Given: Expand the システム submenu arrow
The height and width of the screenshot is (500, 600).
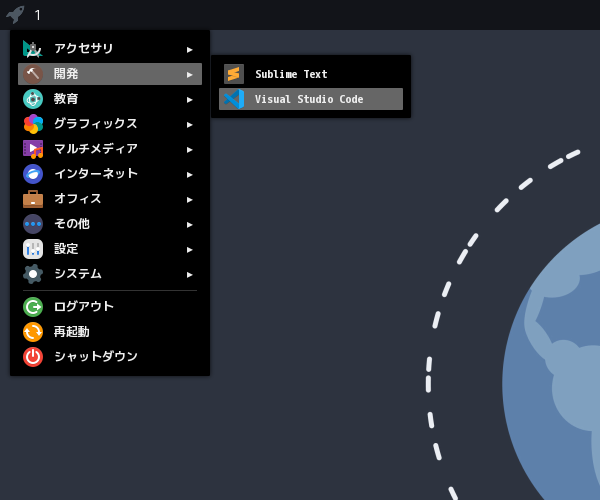Looking at the screenshot, I should click(x=189, y=275).
